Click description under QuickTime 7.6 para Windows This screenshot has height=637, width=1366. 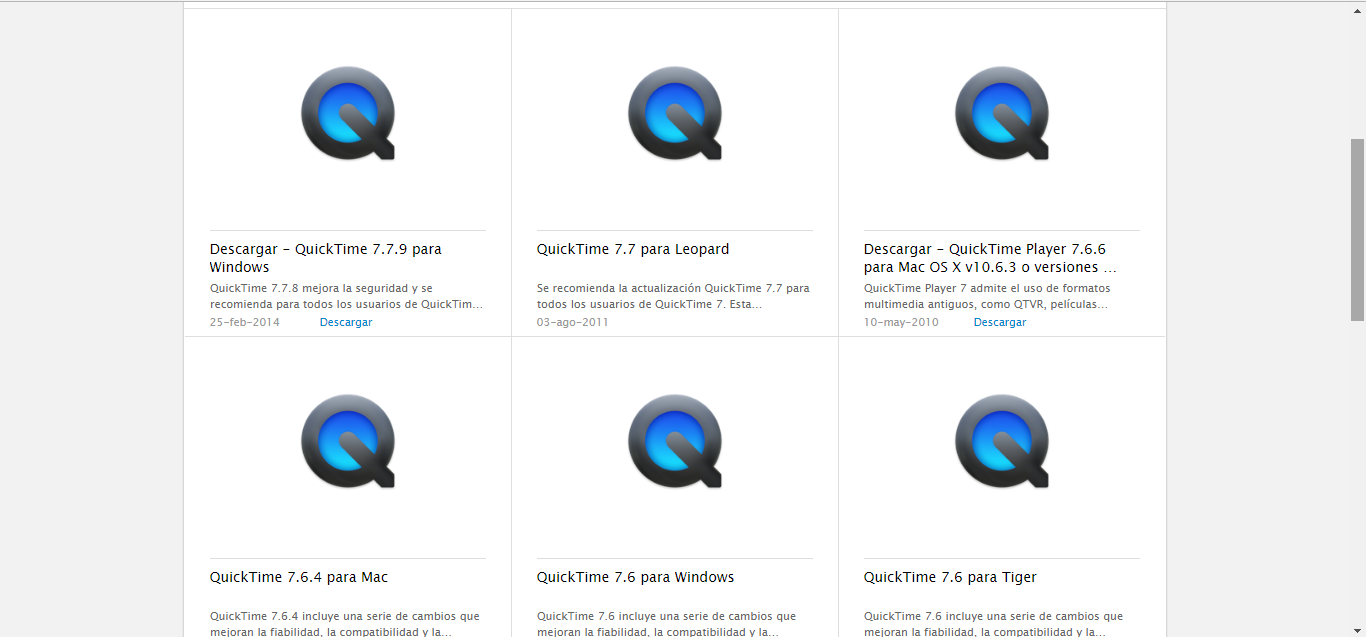666,624
